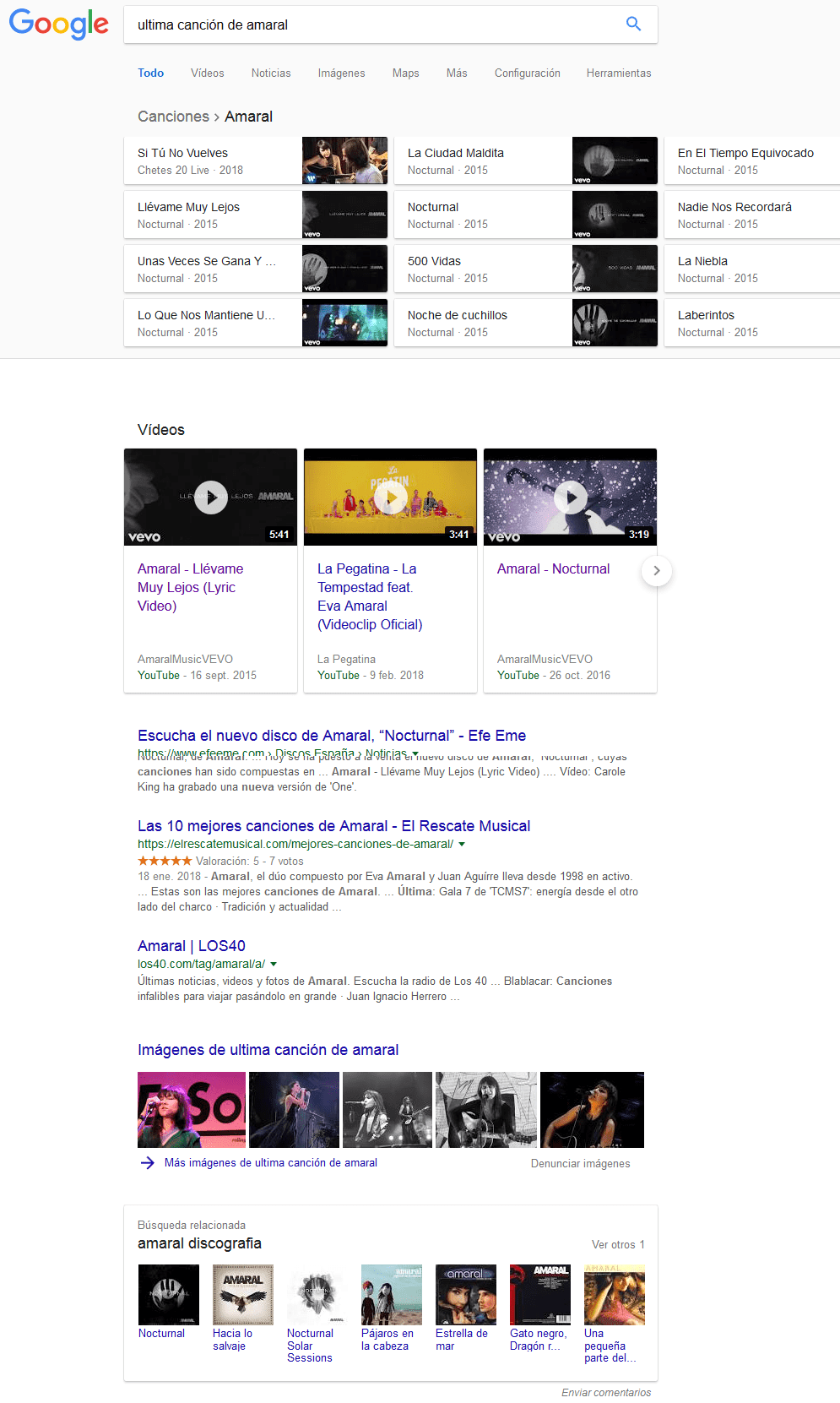Open the Gato negro, Dragón rojo album

540,1295
